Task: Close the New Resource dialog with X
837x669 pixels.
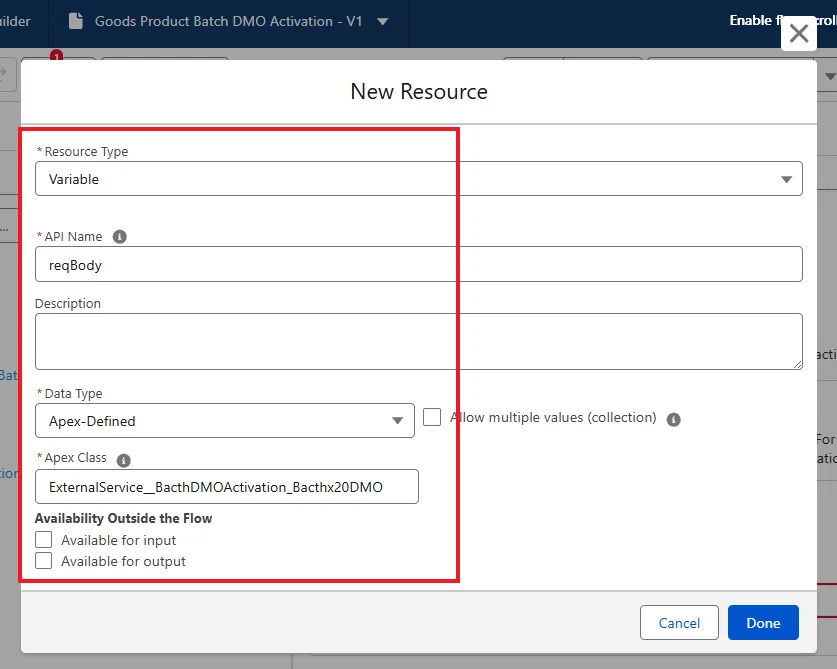Action: click(x=799, y=33)
